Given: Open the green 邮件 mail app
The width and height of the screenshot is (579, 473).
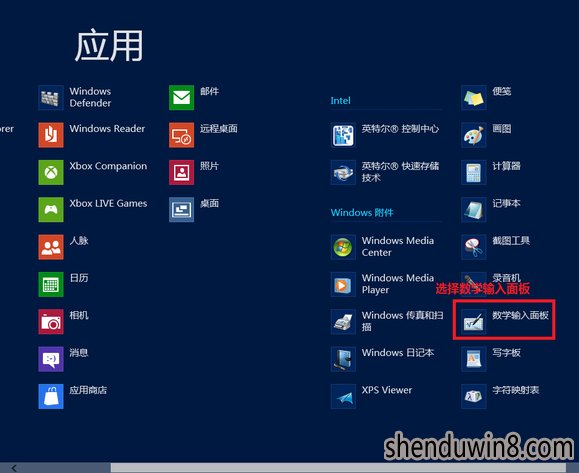Looking at the screenshot, I should 181,97.
